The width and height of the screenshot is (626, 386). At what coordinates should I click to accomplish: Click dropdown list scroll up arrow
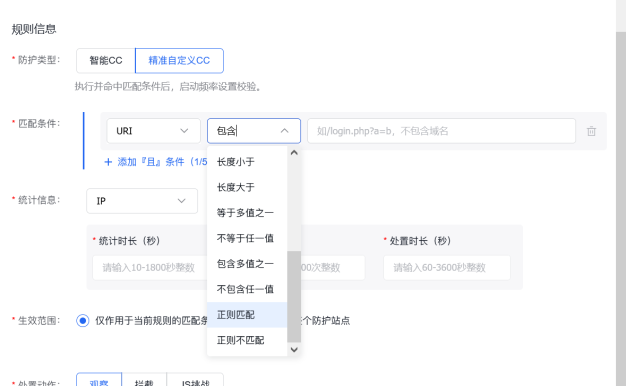(x=294, y=152)
